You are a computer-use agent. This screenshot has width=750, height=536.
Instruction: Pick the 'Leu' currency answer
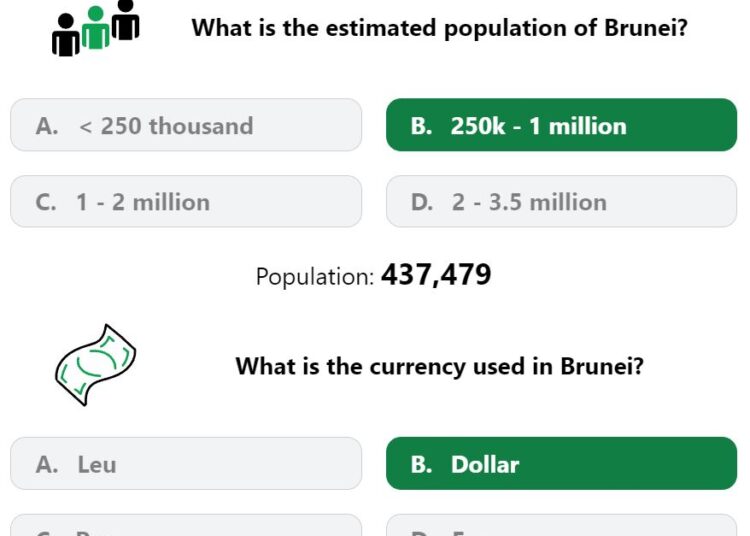point(186,463)
